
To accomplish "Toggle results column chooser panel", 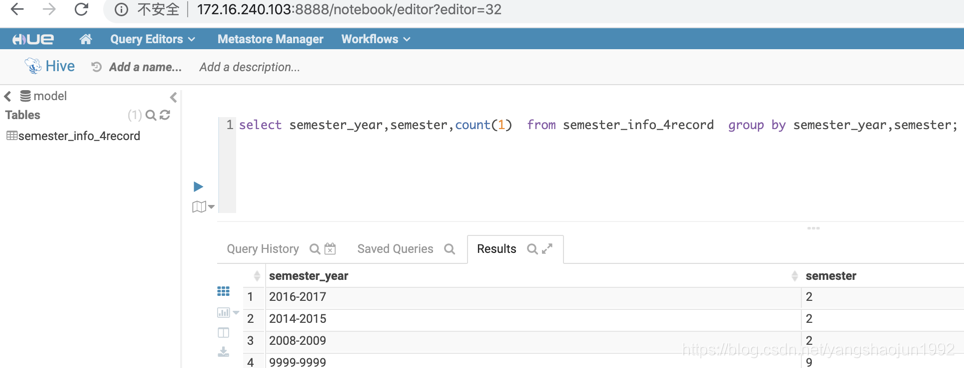I will click(223, 332).
